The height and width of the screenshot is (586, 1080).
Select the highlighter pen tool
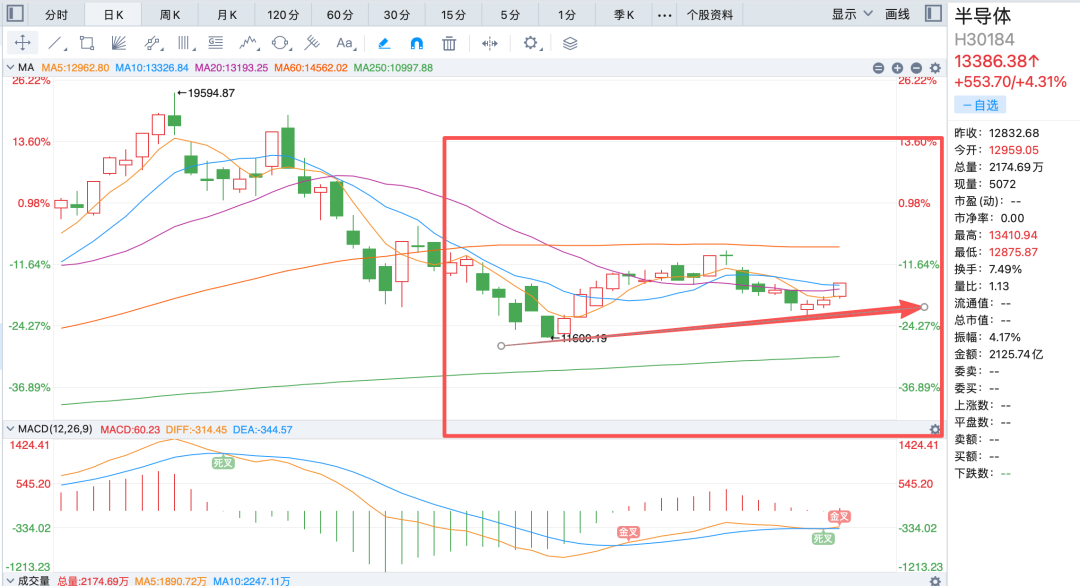[384, 43]
